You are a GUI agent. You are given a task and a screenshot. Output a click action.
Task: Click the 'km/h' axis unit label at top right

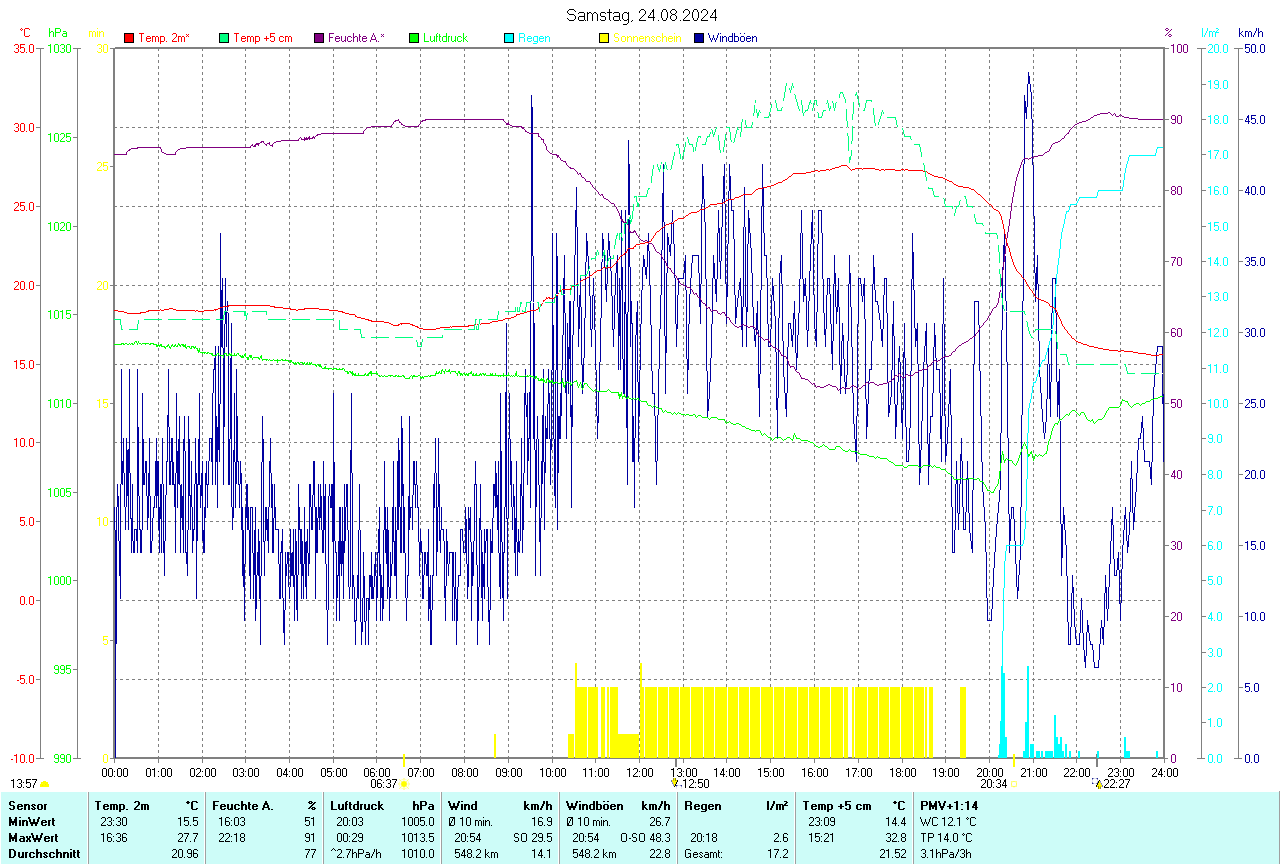[x=1251, y=33]
